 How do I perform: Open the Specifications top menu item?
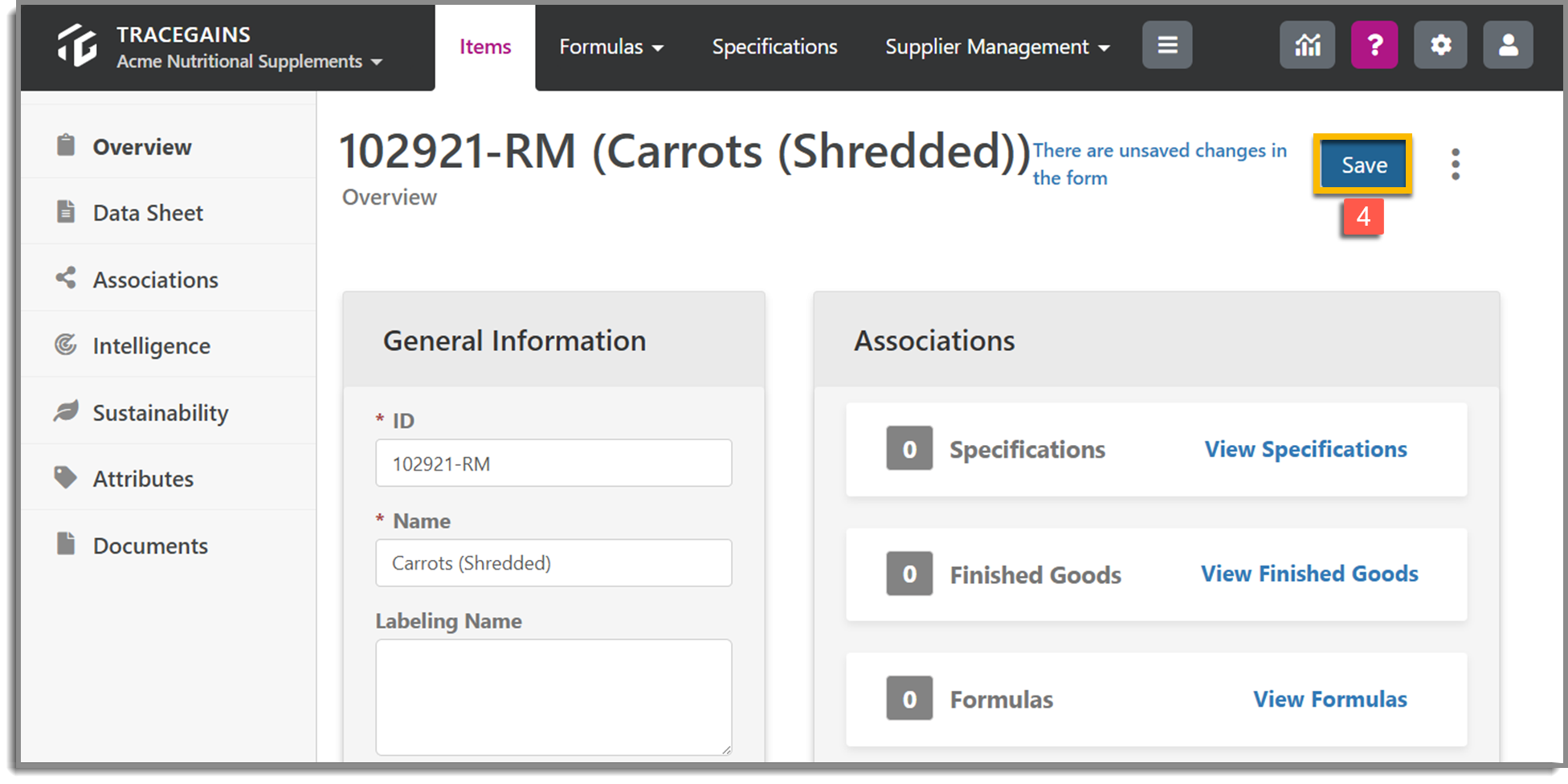(774, 47)
